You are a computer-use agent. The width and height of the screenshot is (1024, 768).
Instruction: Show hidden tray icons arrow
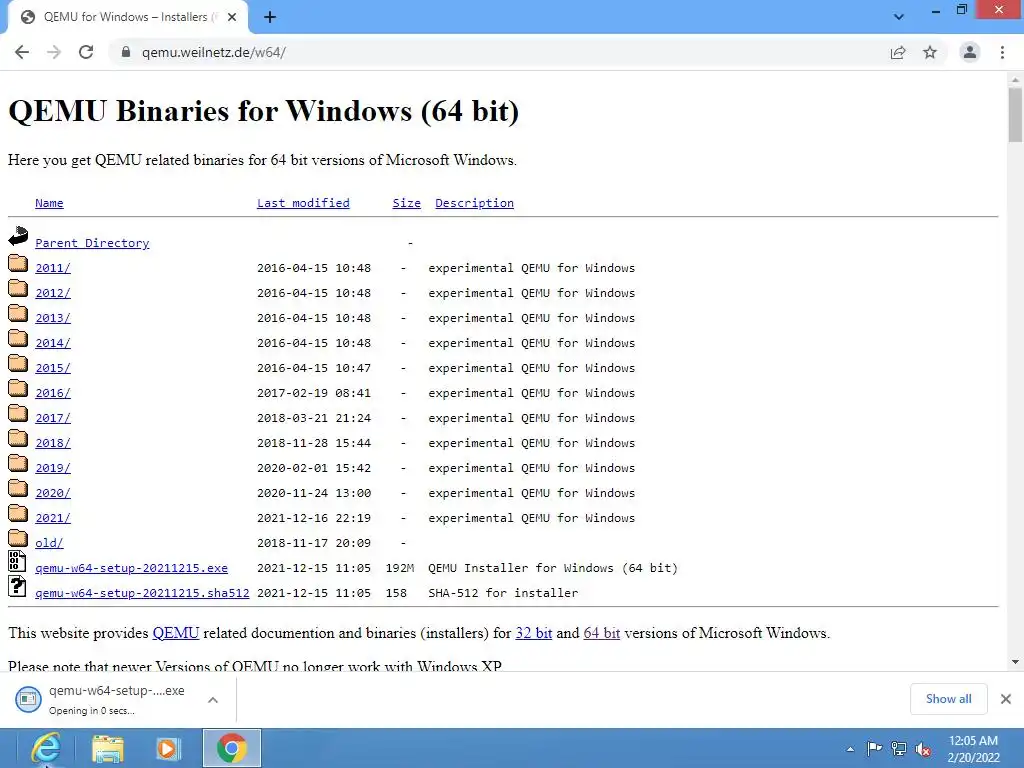tap(850, 749)
